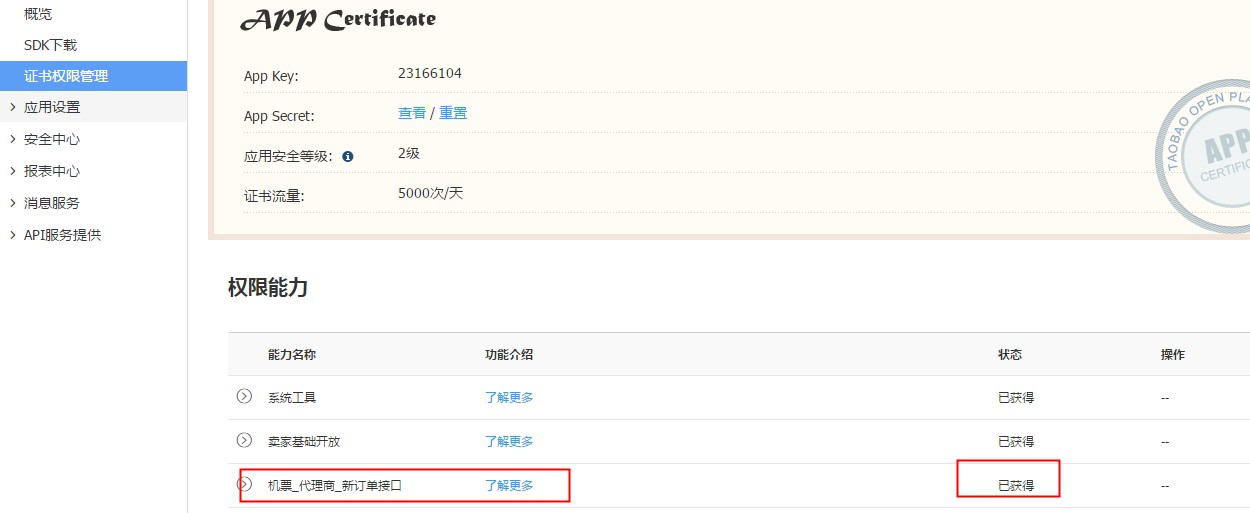Expand the 系统工具 row
The width and height of the screenshot is (1250, 513).
click(244, 396)
